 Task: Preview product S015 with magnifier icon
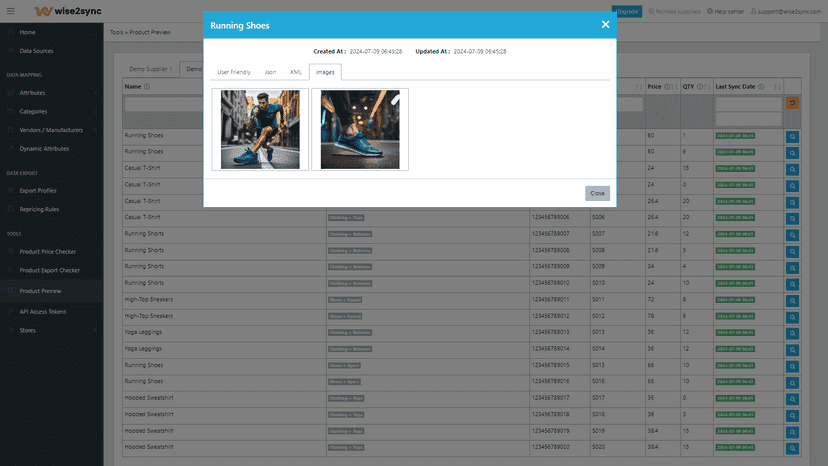792,366
